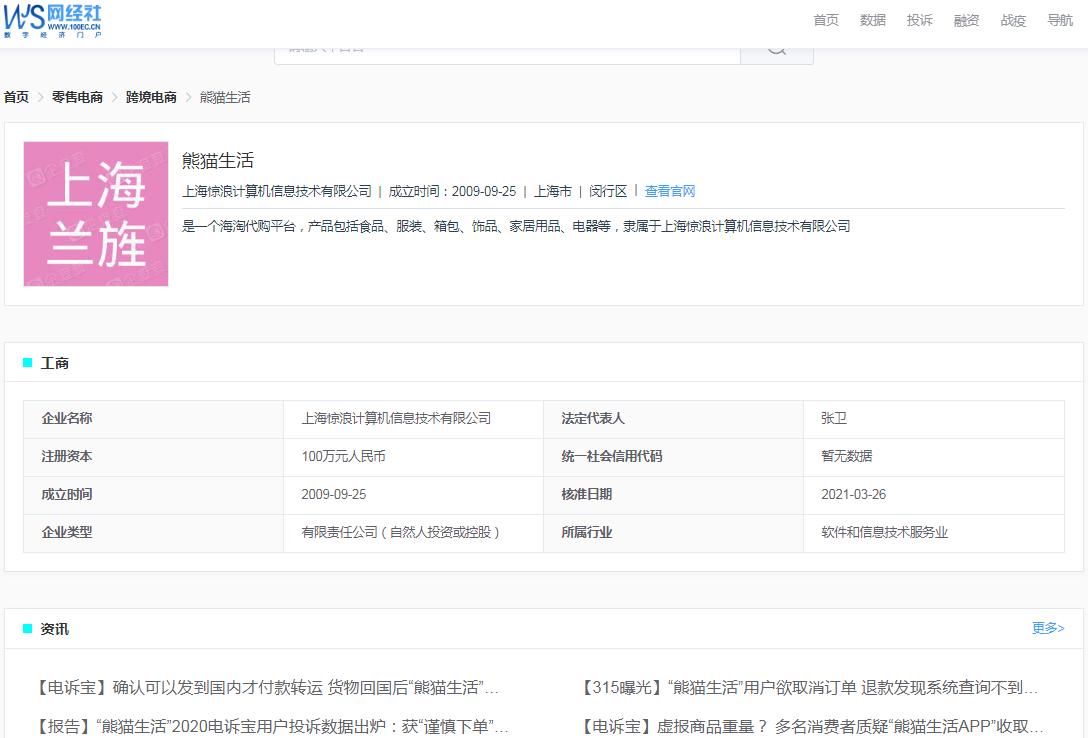Select 首页 in the top navigation
Screen dimensions: 1088x738
coord(824,19)
